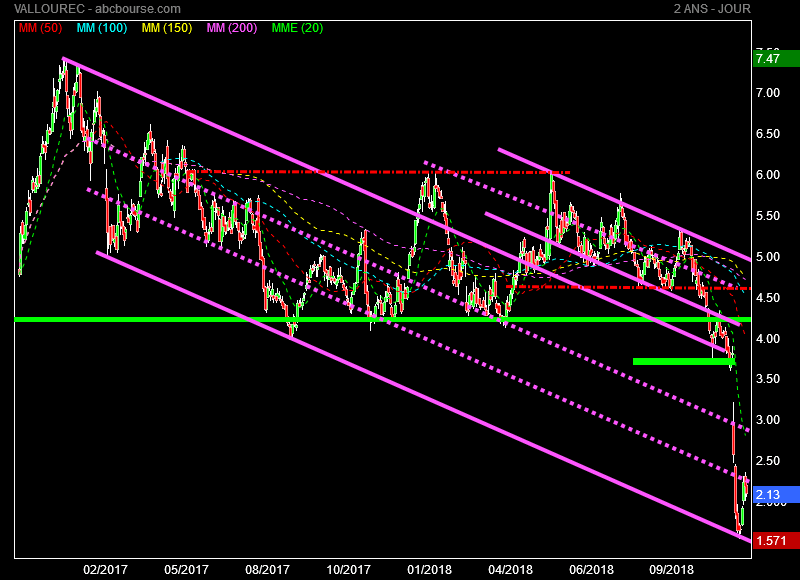Image resolution: width=800 pixels, height=580 pixels.
Task: Click the 02/2017 date axis label
Action: point(106,569)
